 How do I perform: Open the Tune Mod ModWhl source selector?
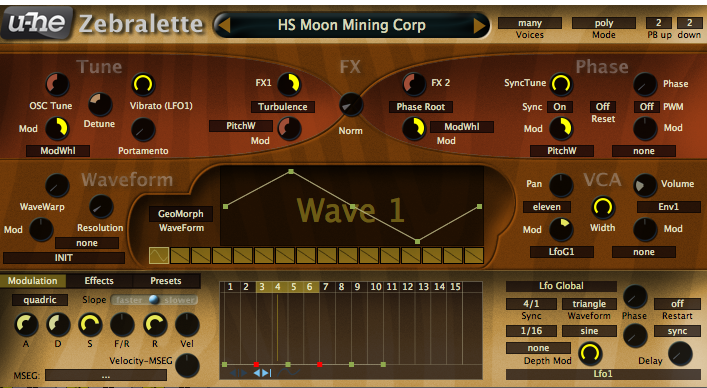58,151
